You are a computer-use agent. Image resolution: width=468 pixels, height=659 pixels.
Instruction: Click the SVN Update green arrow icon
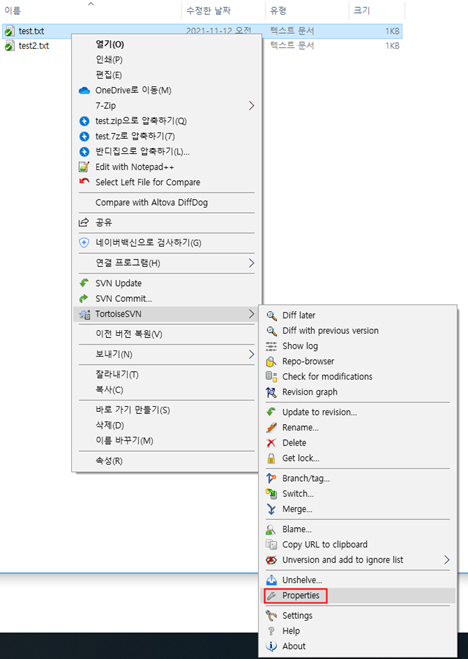pos(84,283)
